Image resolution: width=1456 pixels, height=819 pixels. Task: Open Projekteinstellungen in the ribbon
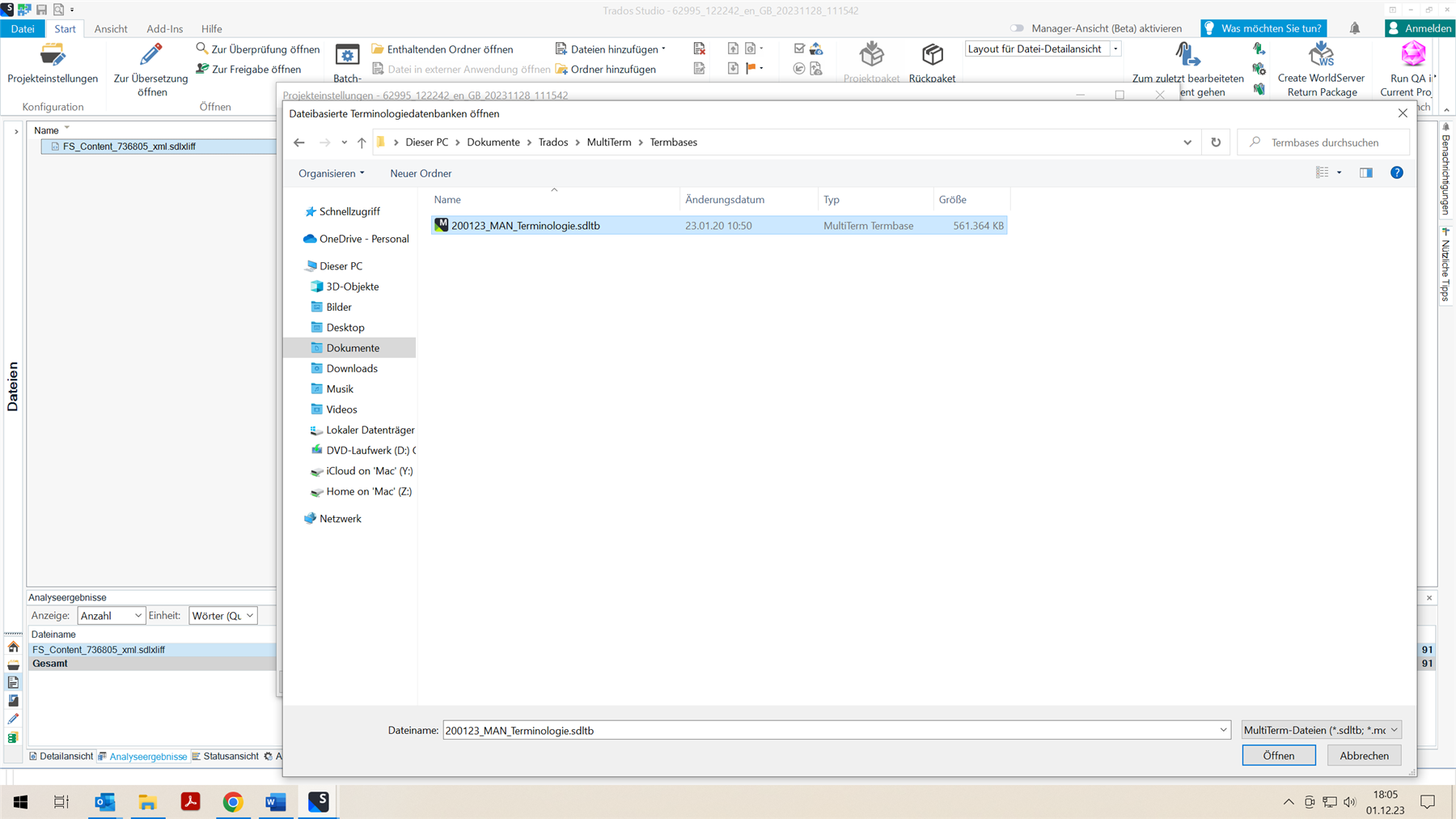point(53,64)
